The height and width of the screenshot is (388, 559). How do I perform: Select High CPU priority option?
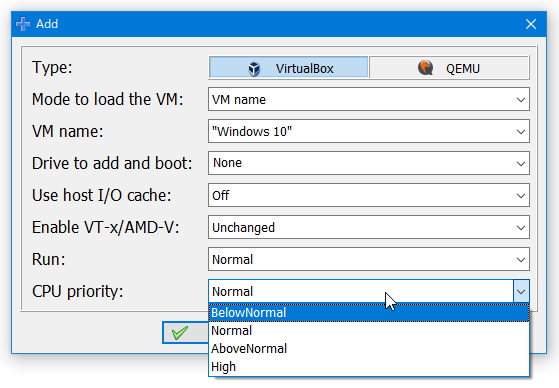[369, 367]
